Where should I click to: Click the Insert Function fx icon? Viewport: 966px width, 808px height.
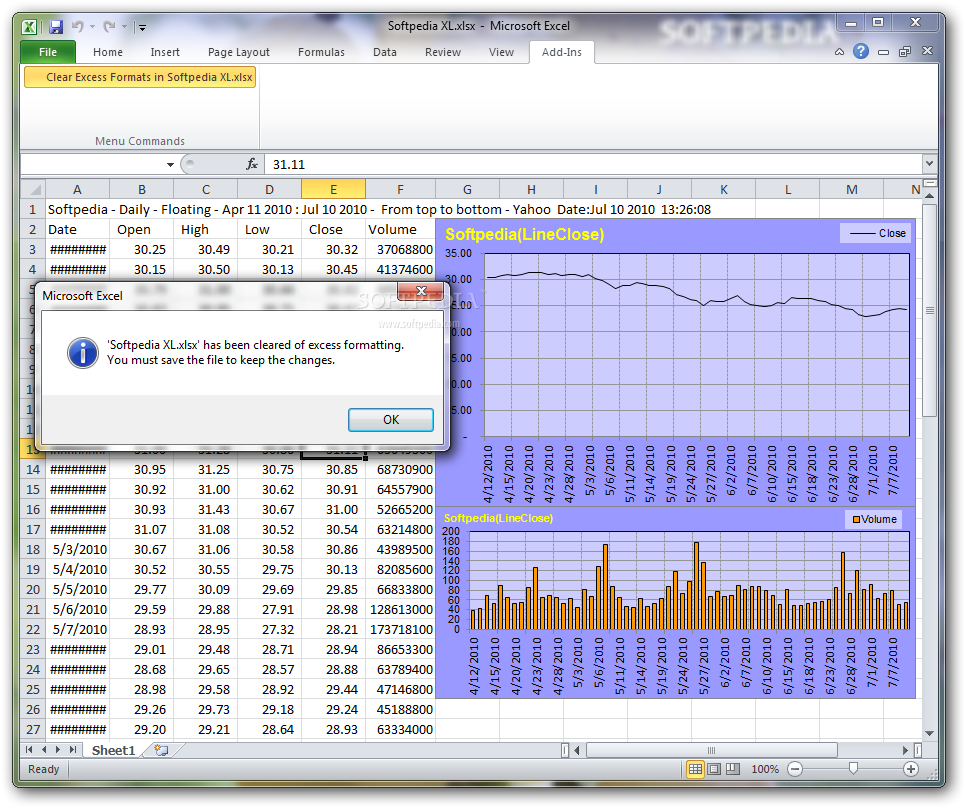[x=252, y=164]
